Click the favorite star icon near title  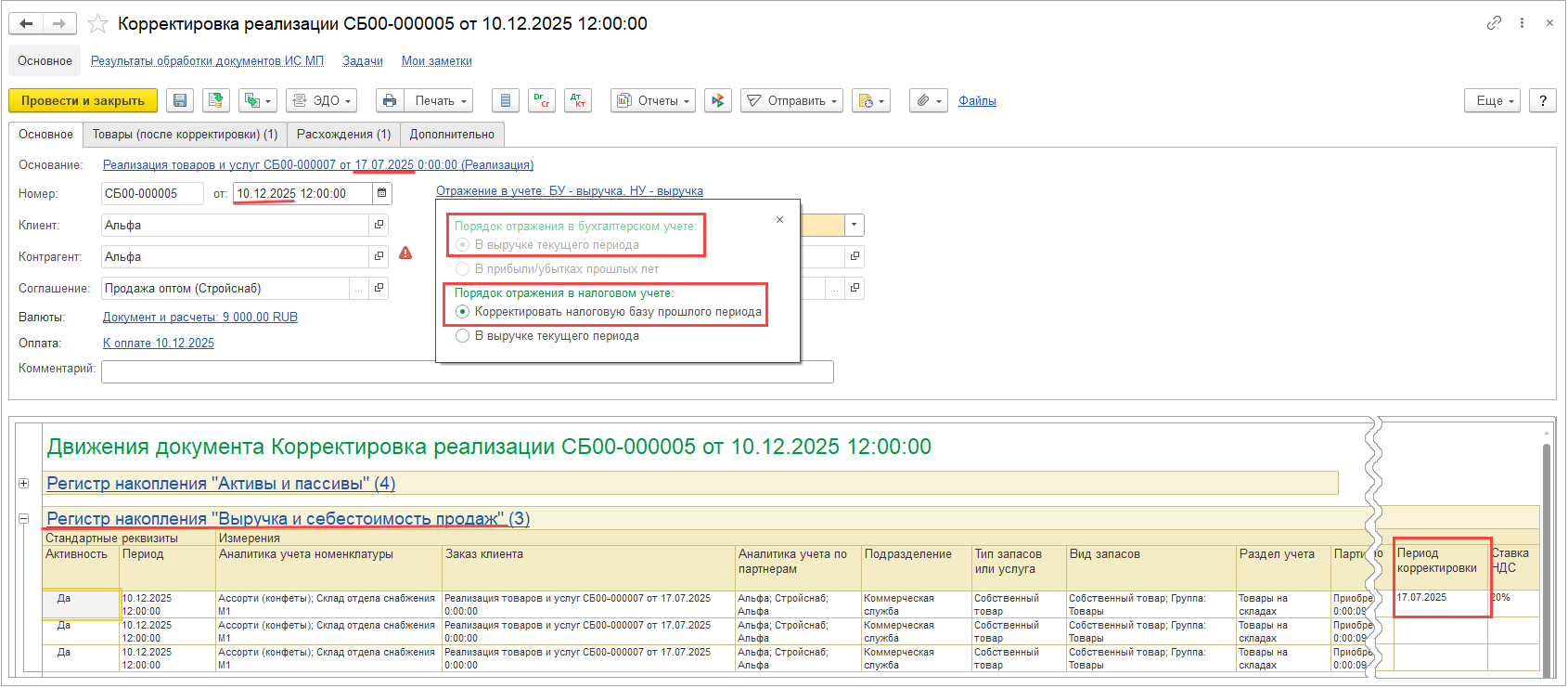tap(97, 24)
